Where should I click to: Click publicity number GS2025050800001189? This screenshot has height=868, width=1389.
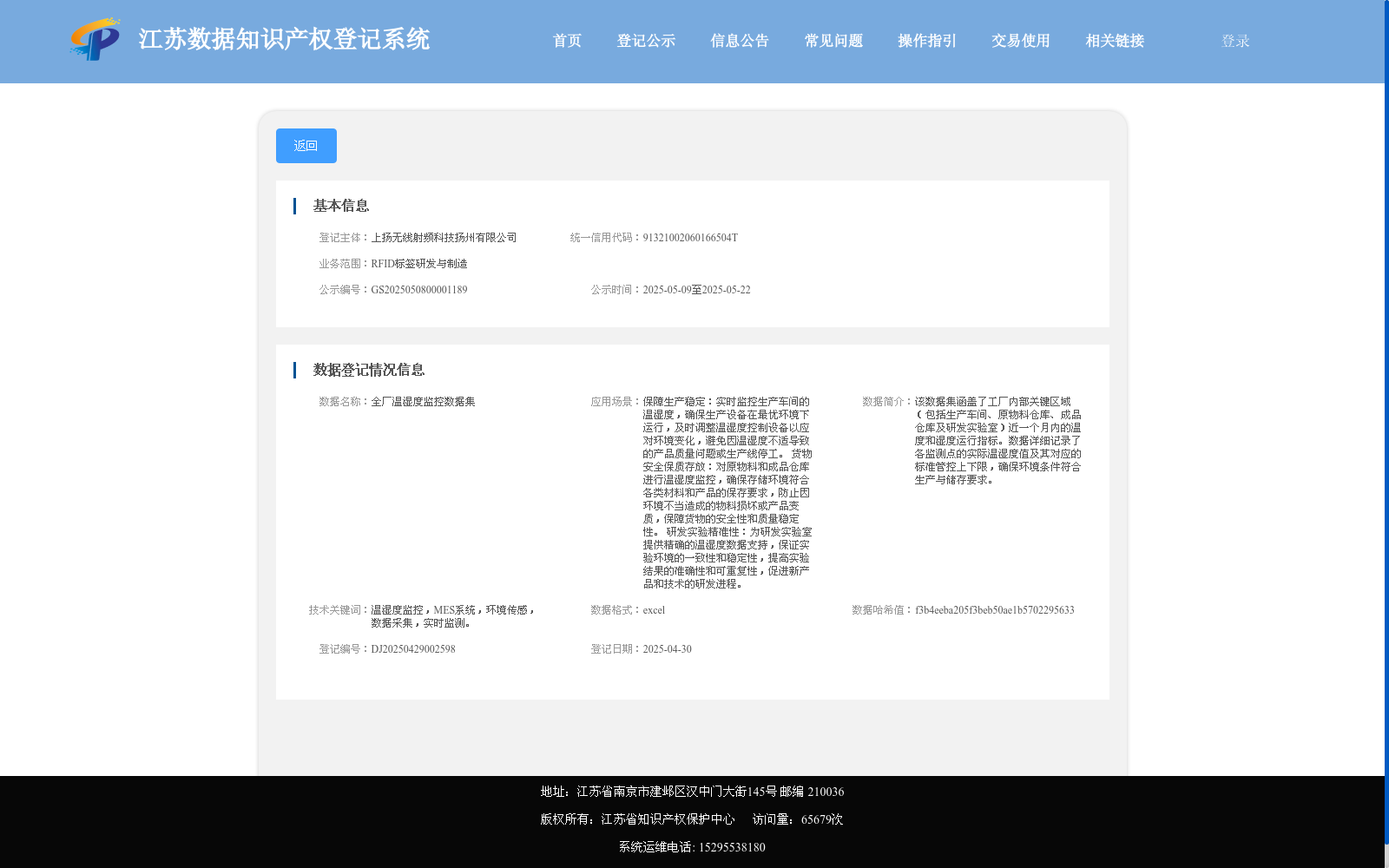pos(419,290)
